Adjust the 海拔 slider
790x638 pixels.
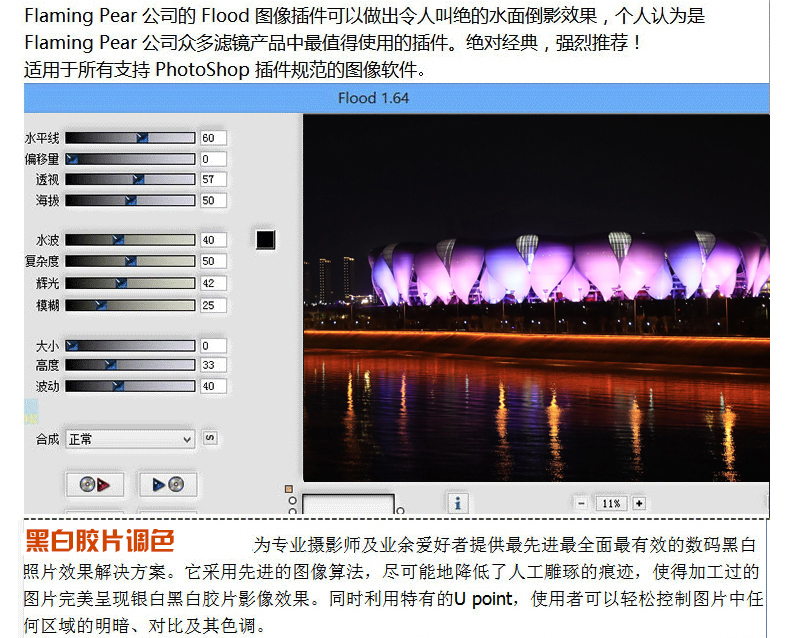pyautogui.click(x=130, y=200)
